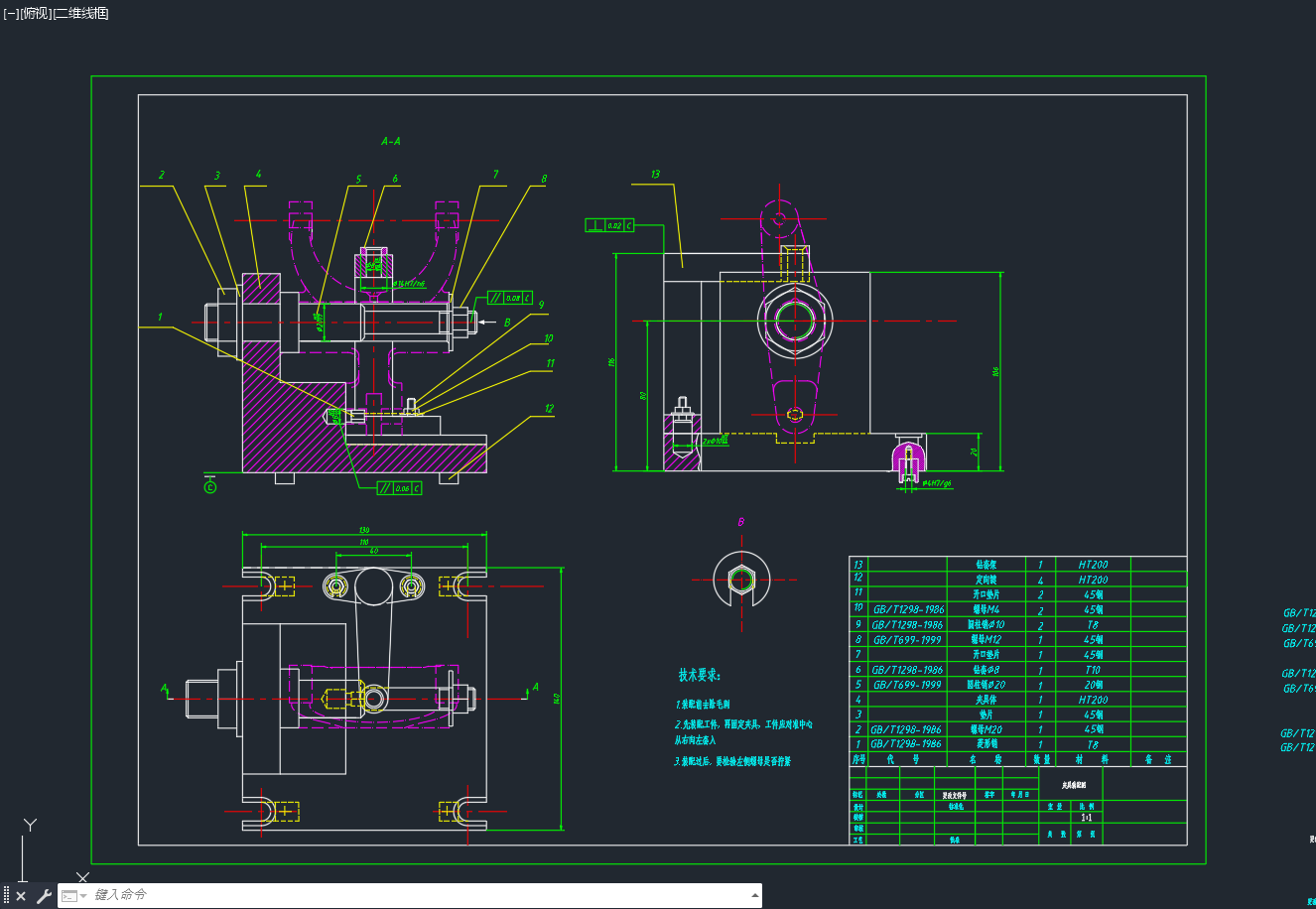Viewport: 1316px width, 909px height.
Task: Grab the command line grip handle
Action: point(6,896)
